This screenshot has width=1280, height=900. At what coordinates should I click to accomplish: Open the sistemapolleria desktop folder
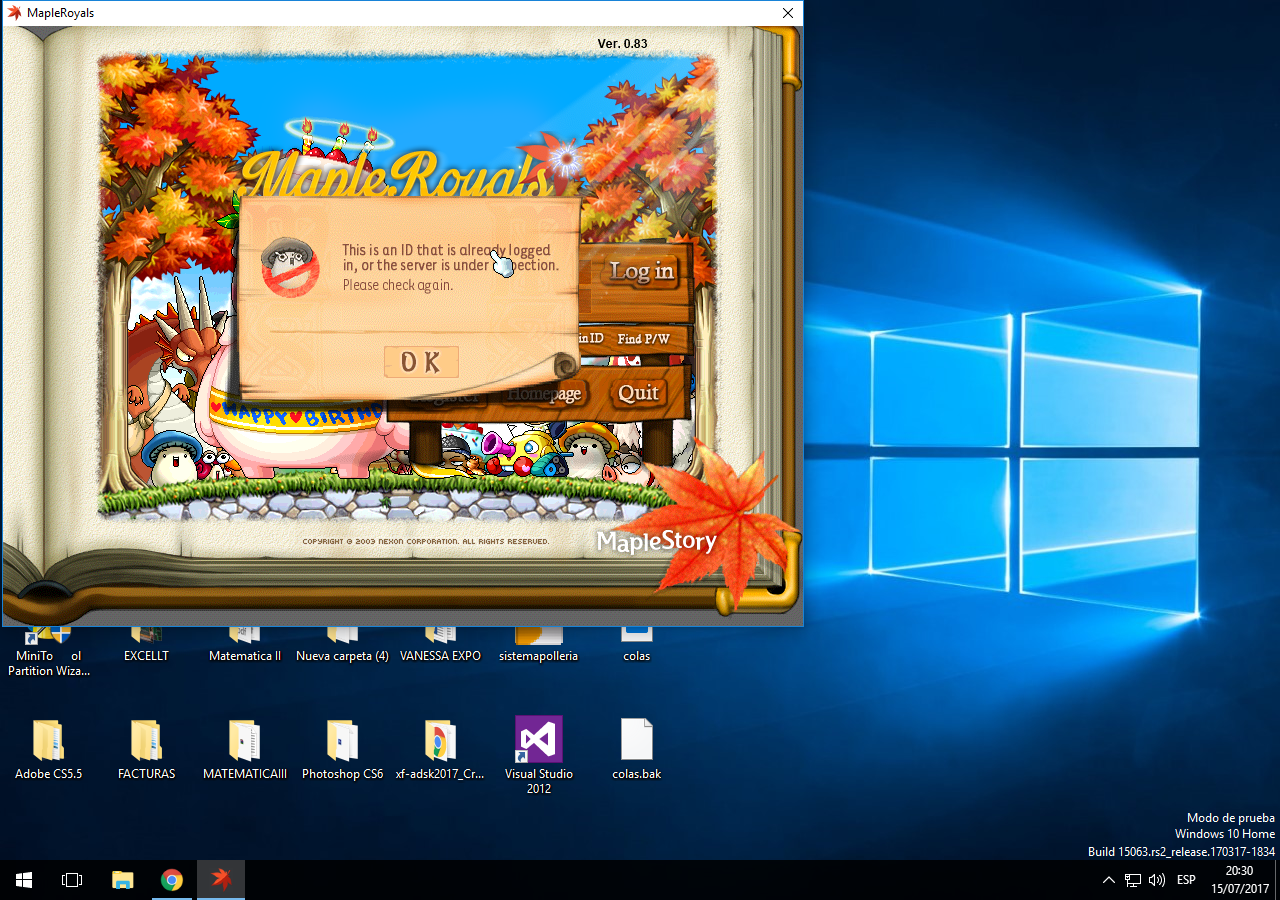[538, 645]
